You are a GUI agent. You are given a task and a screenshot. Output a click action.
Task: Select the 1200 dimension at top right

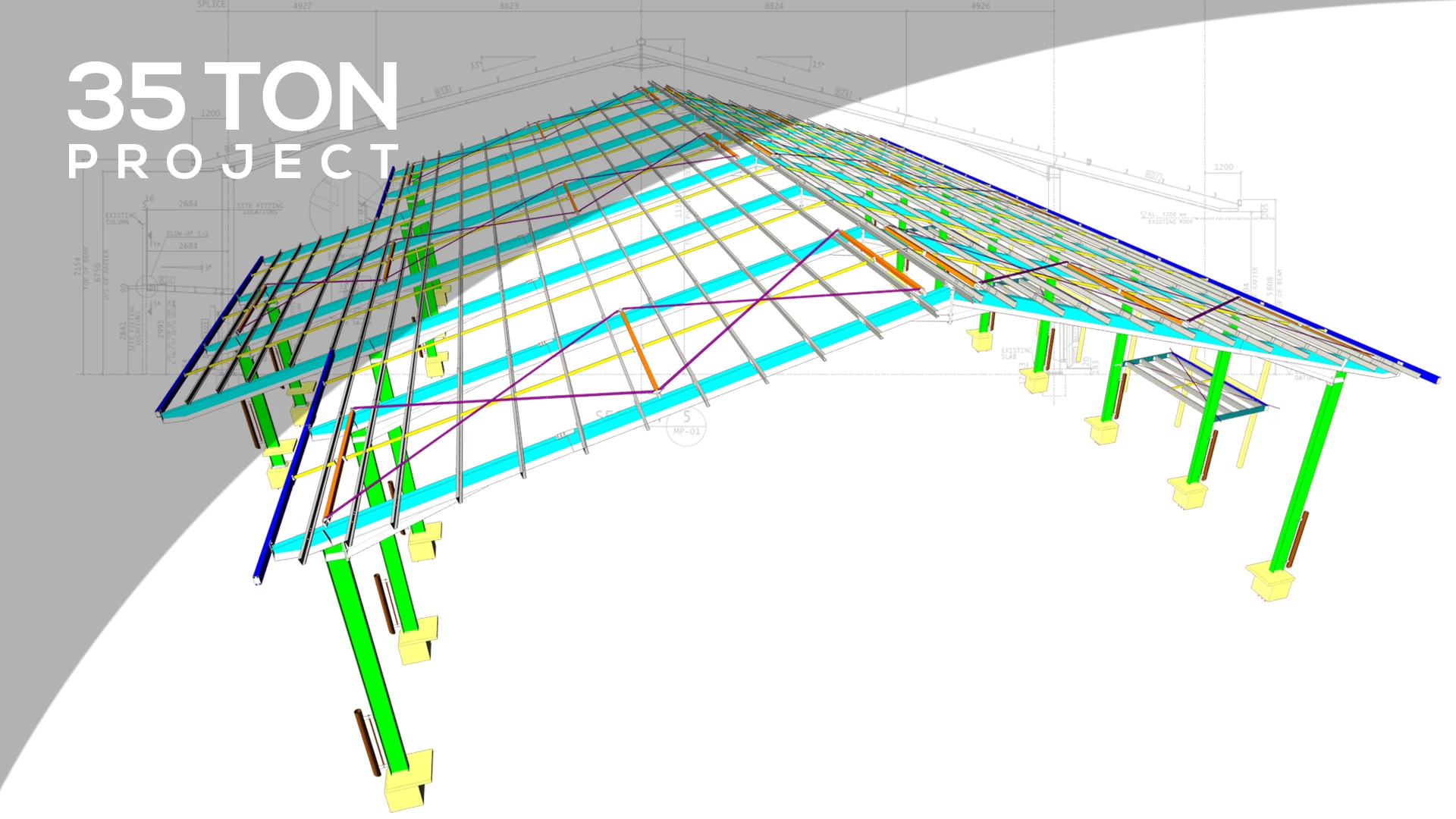[1223, 167]
